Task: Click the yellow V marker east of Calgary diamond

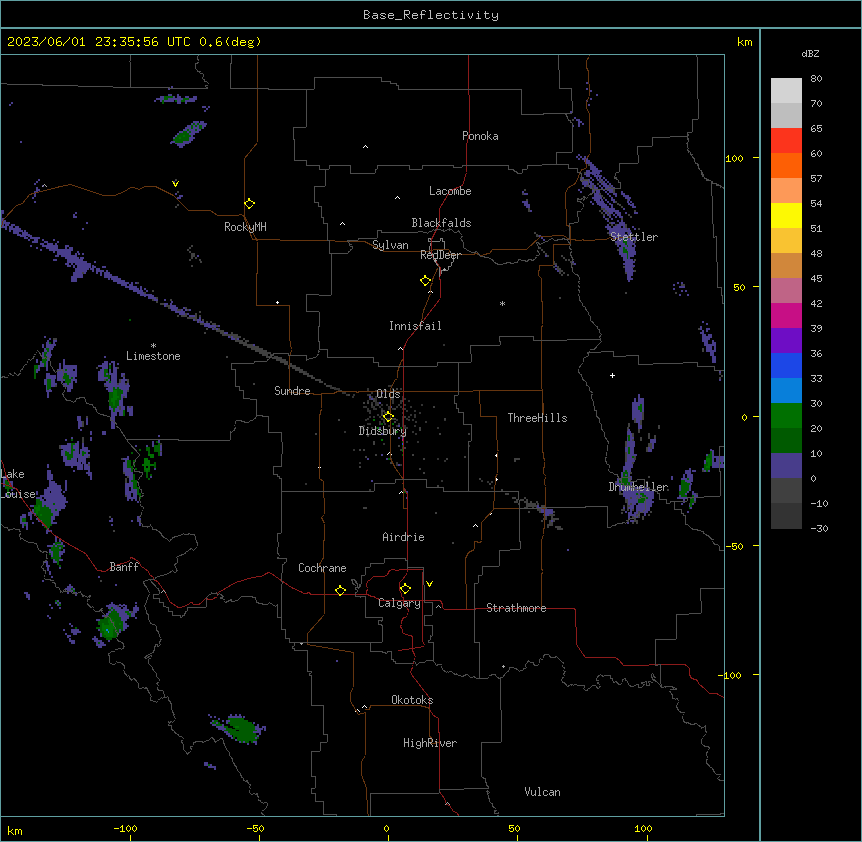Action: (x=429, y=584)
